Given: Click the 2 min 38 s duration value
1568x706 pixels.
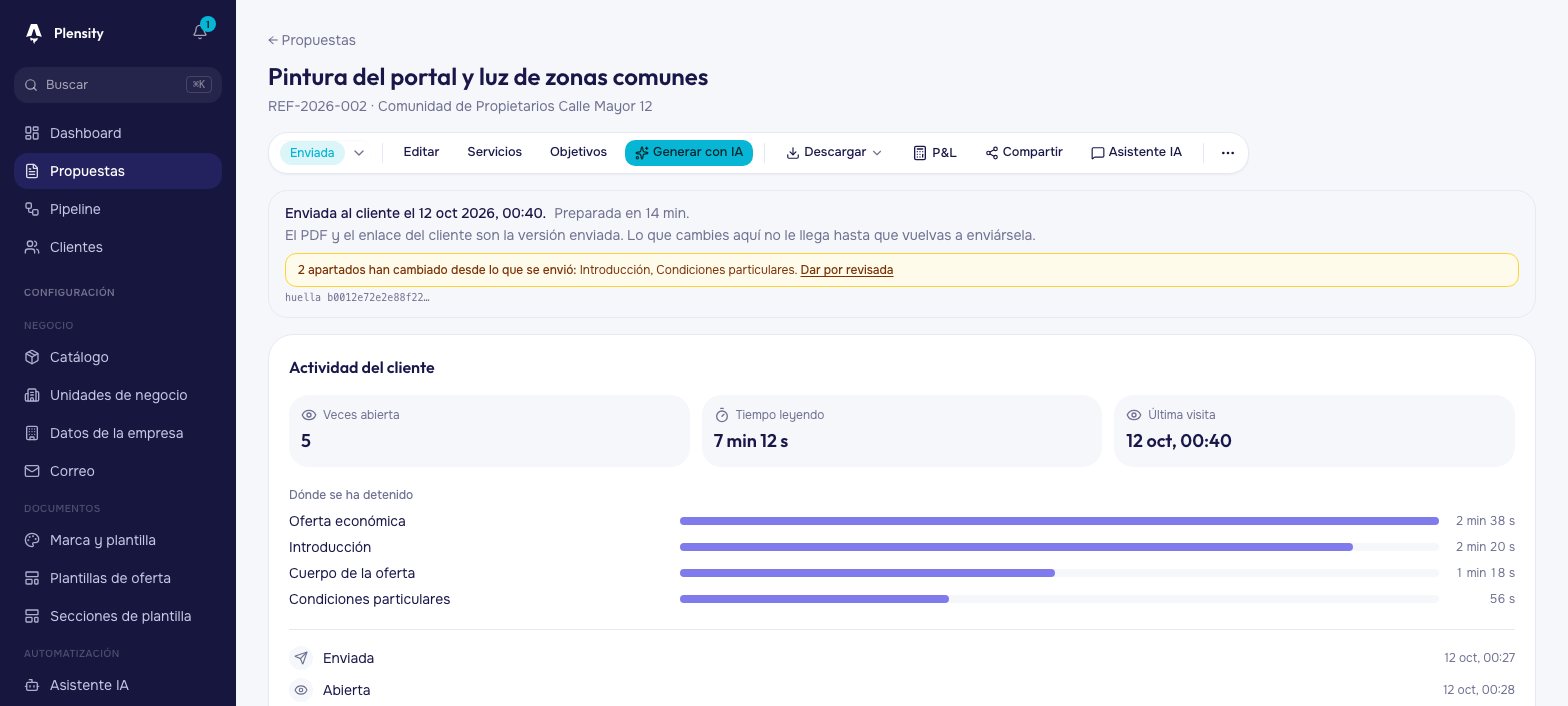Looking at the screenshot, I should click(1485, 521).
